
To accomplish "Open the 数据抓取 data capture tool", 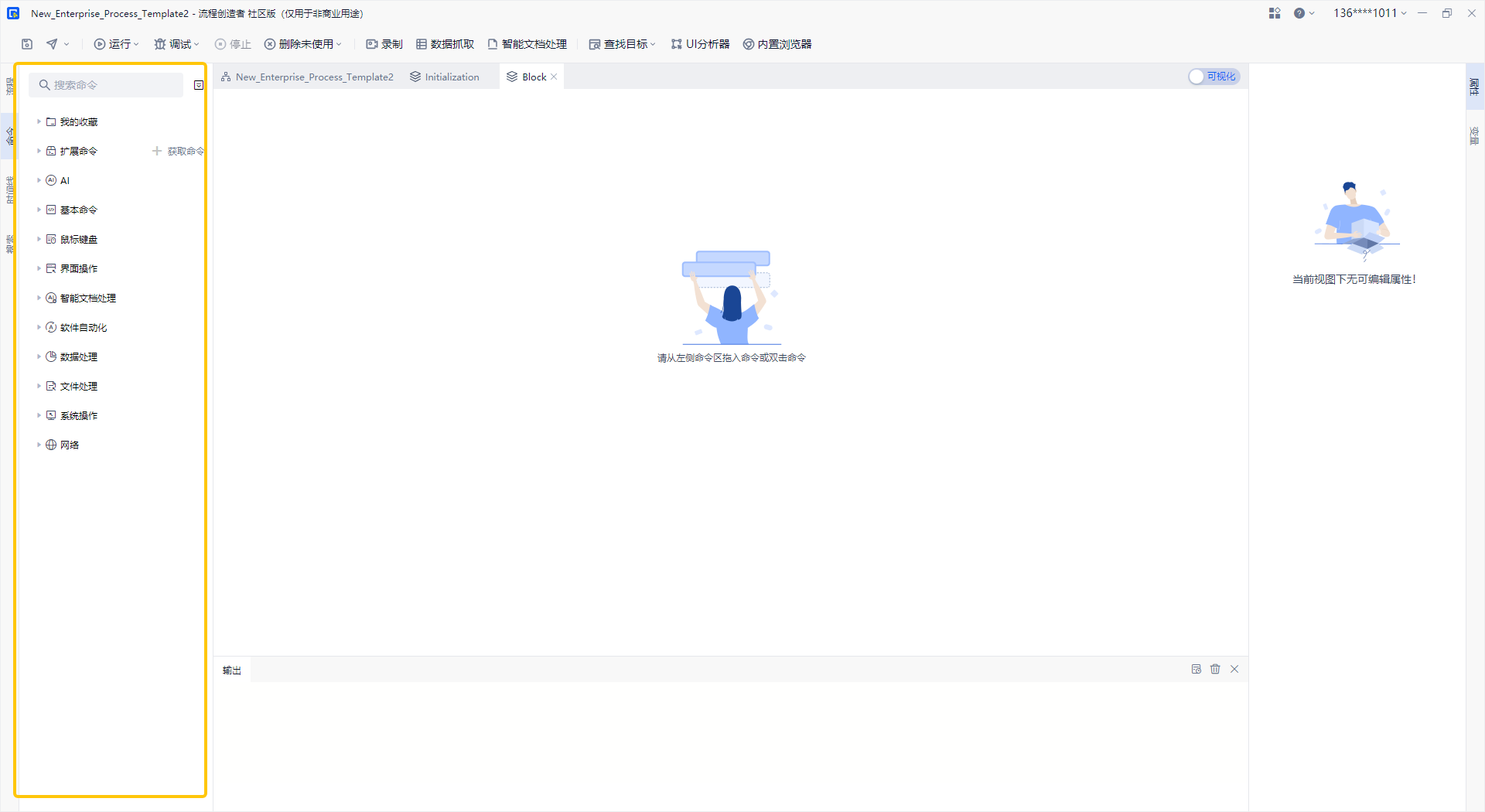I will (x=445, y=44).
